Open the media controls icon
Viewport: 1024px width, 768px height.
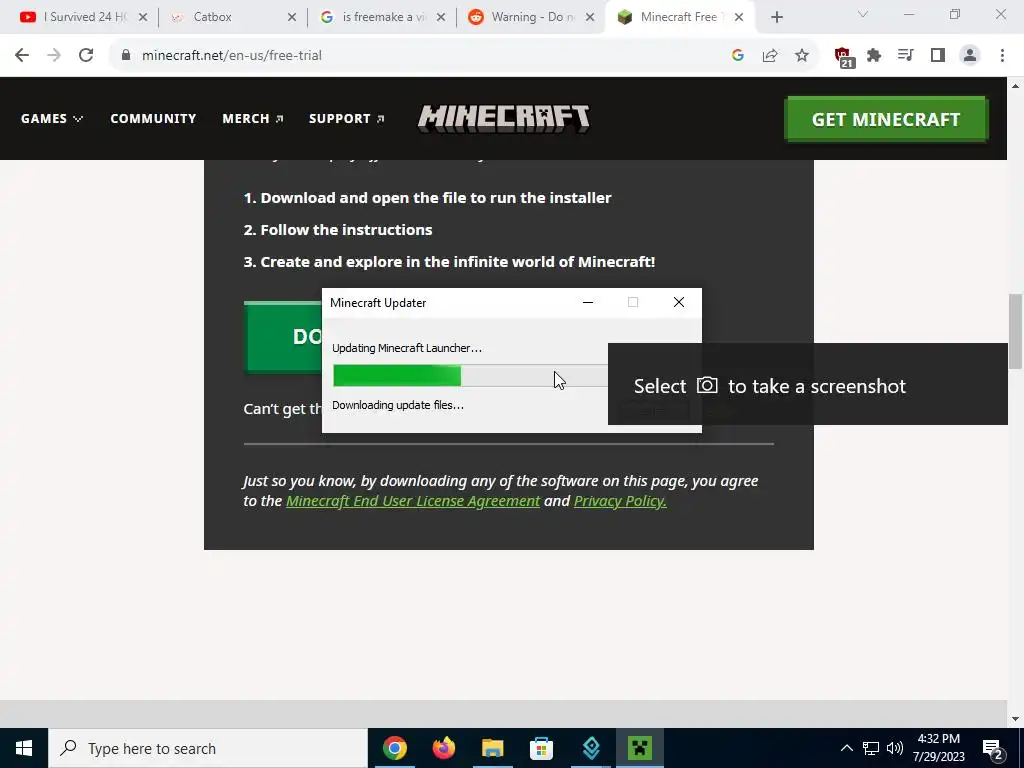[906, 56]
